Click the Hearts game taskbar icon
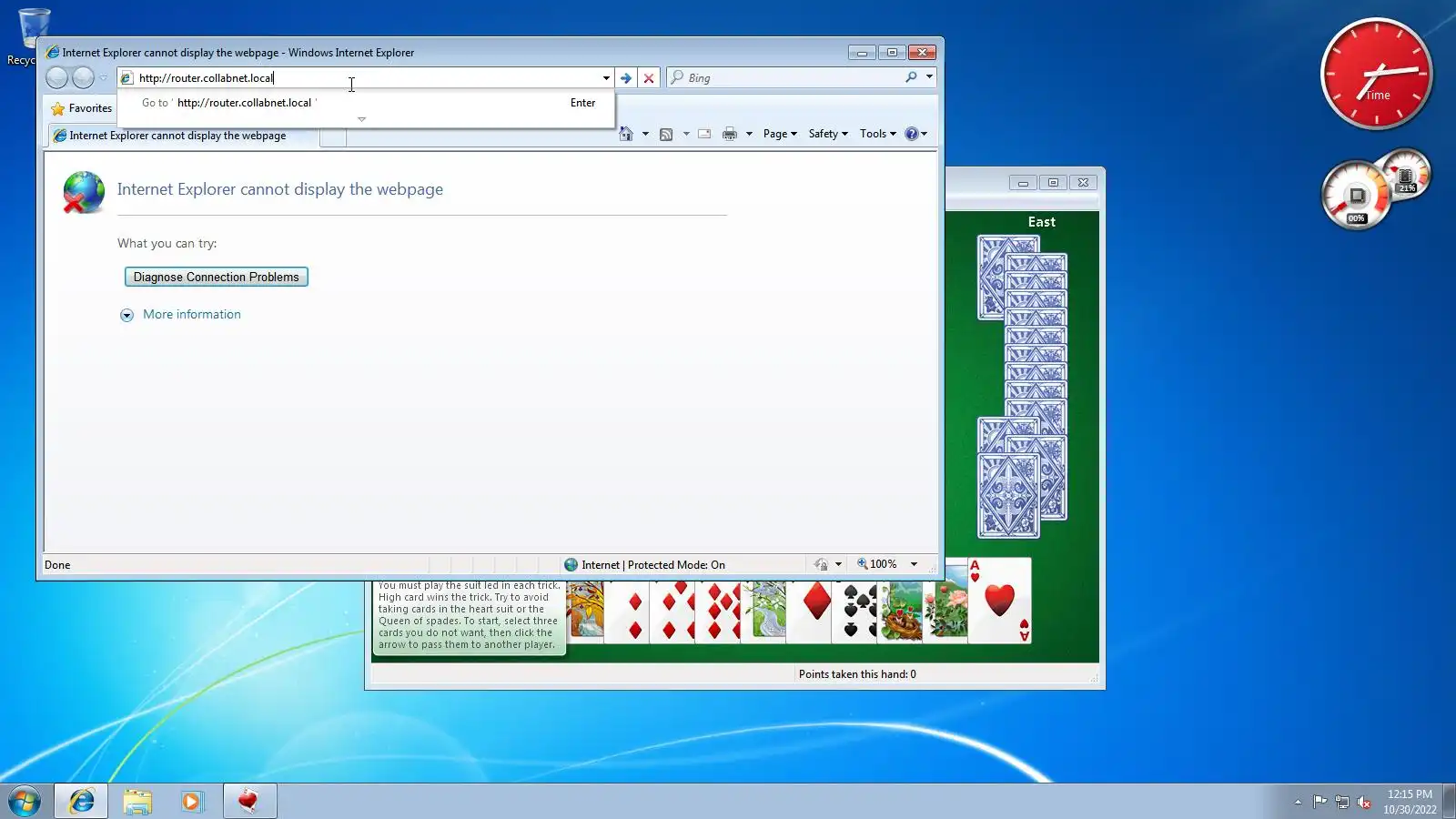 coord(248,802)
